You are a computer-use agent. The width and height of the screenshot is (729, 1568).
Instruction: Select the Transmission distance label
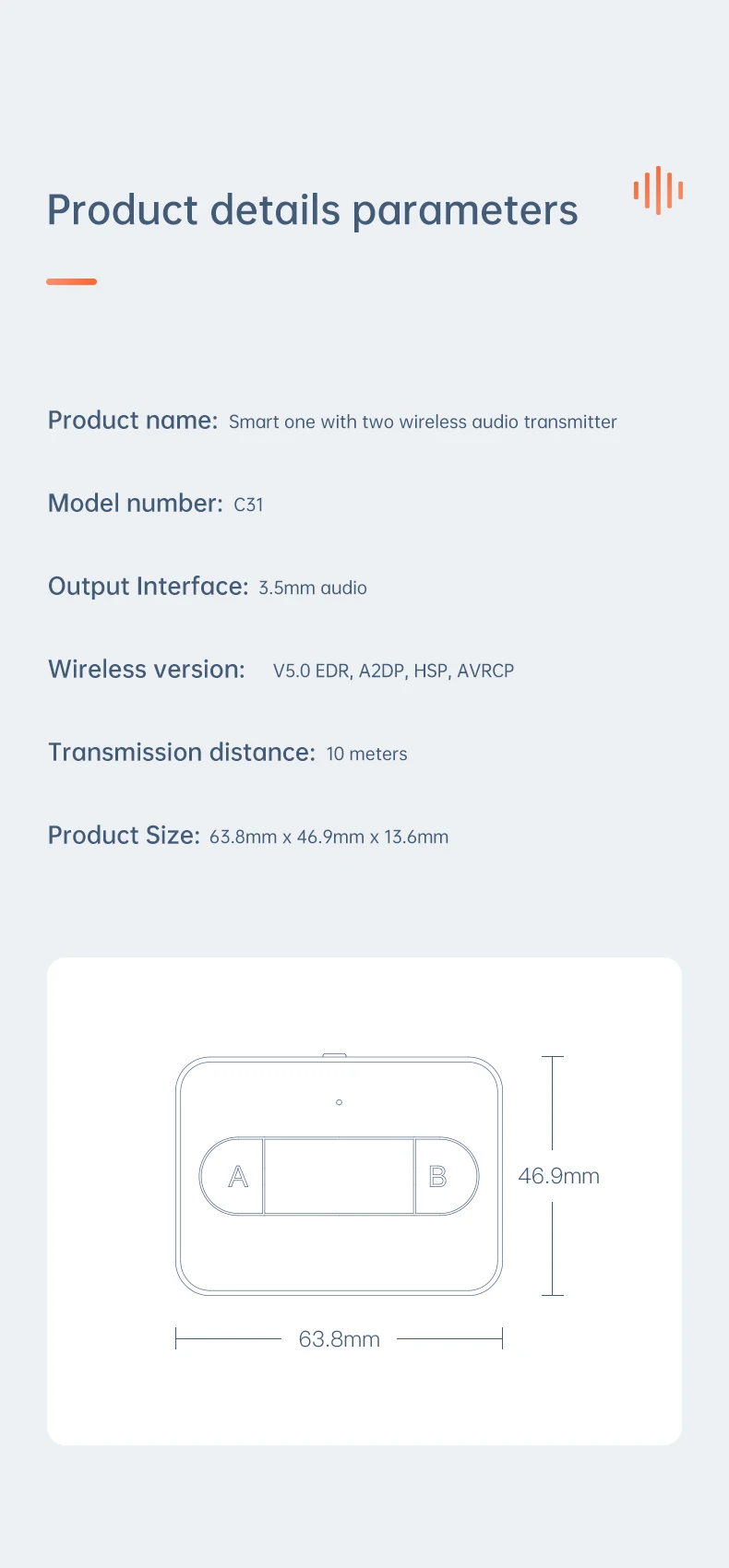pyautogui.click(x=182, y=753)
